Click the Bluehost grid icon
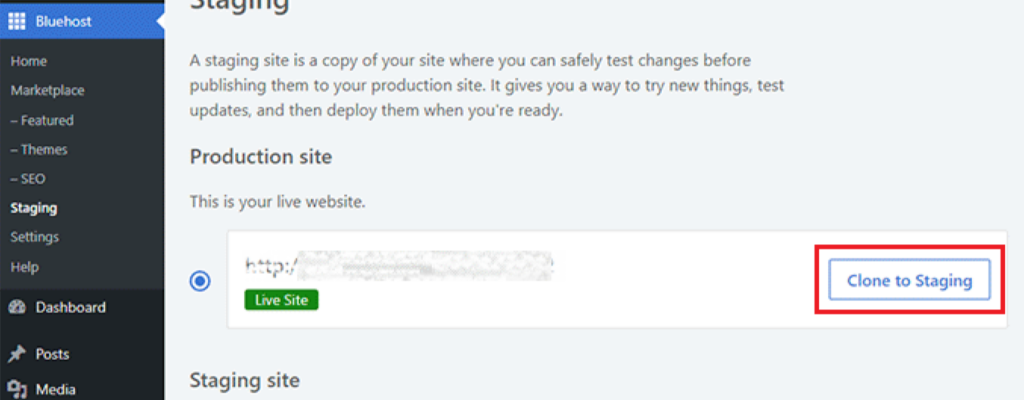The height and width of the screenshot is (400, 1024). [x=17, y=19]
